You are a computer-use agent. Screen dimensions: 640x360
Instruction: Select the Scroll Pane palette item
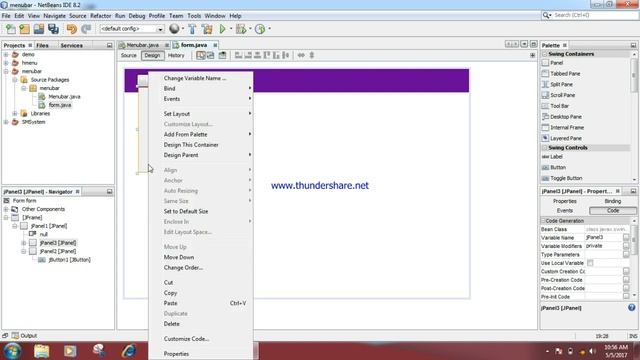[562, 95]
